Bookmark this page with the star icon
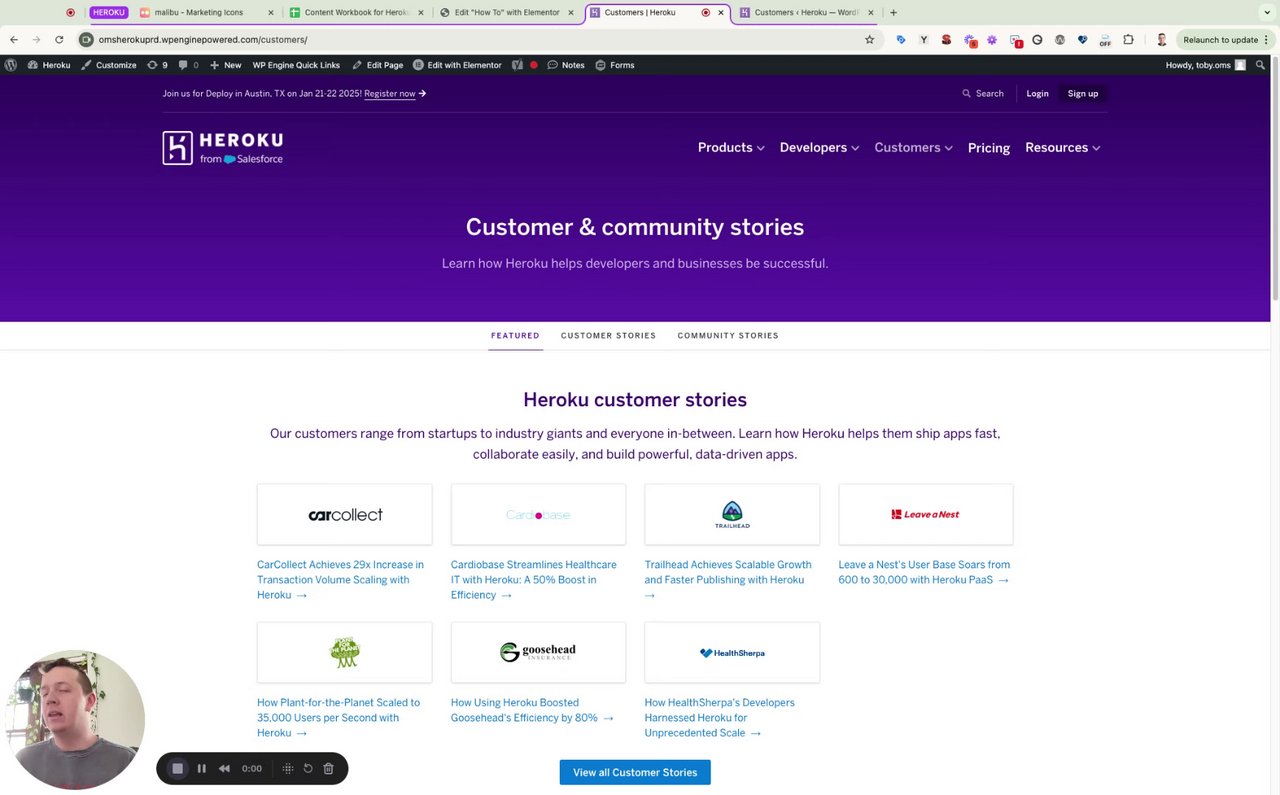The height and width of the screenshot is (795, 1280). point(869,40)
